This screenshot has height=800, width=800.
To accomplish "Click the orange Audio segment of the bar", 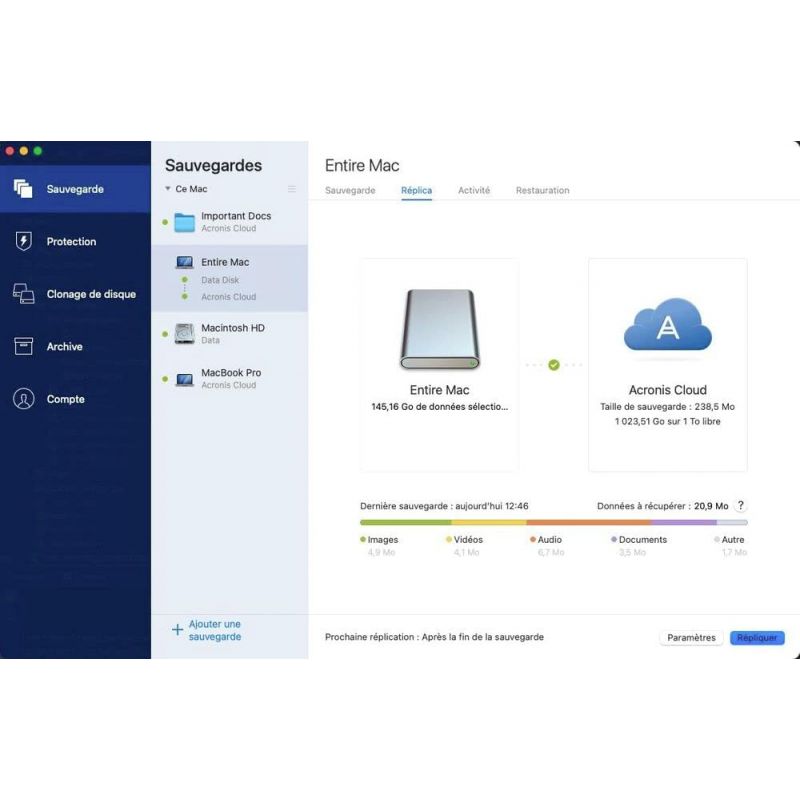I will tap(589, 522).
